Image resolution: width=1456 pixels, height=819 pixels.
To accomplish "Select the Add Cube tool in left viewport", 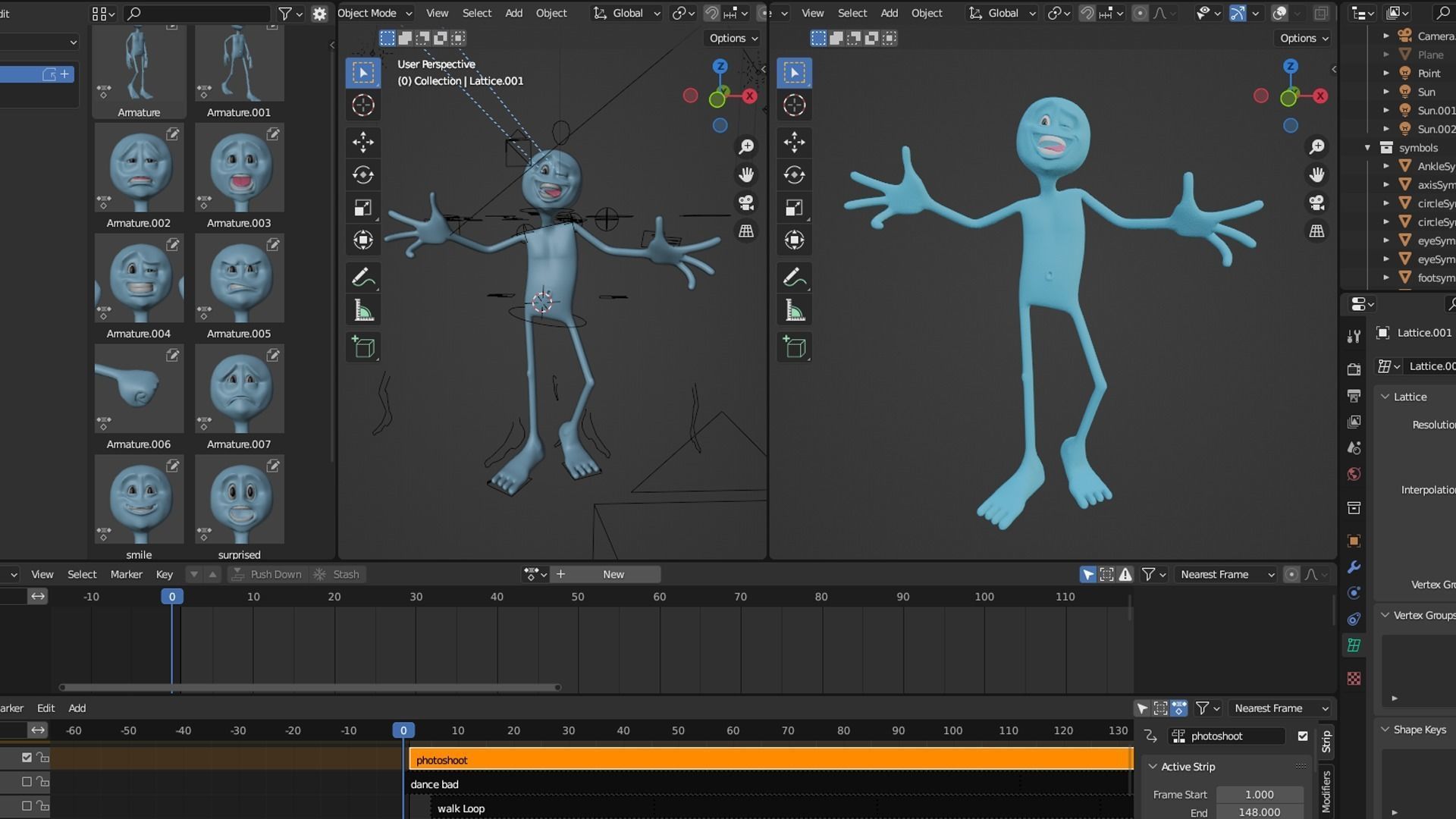I will 363,347.
